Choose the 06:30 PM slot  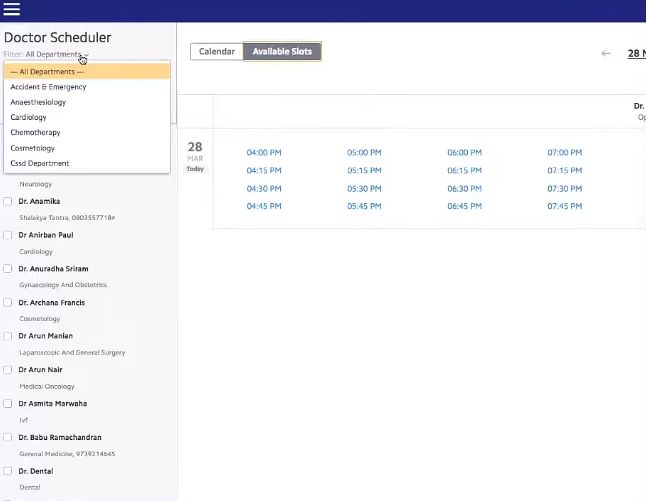coord(464,189)
